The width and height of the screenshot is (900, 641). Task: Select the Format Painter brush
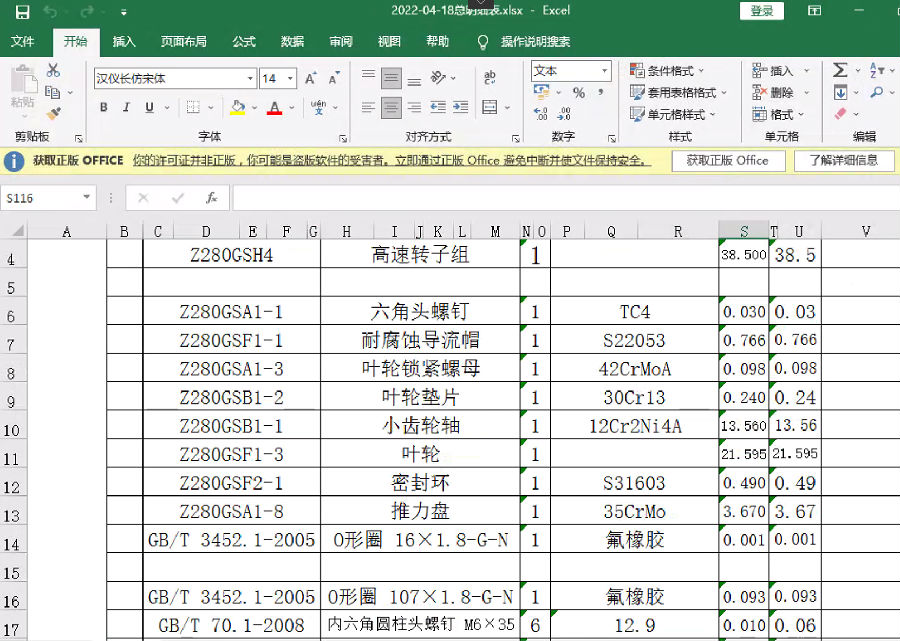click(x=53, y=114)
